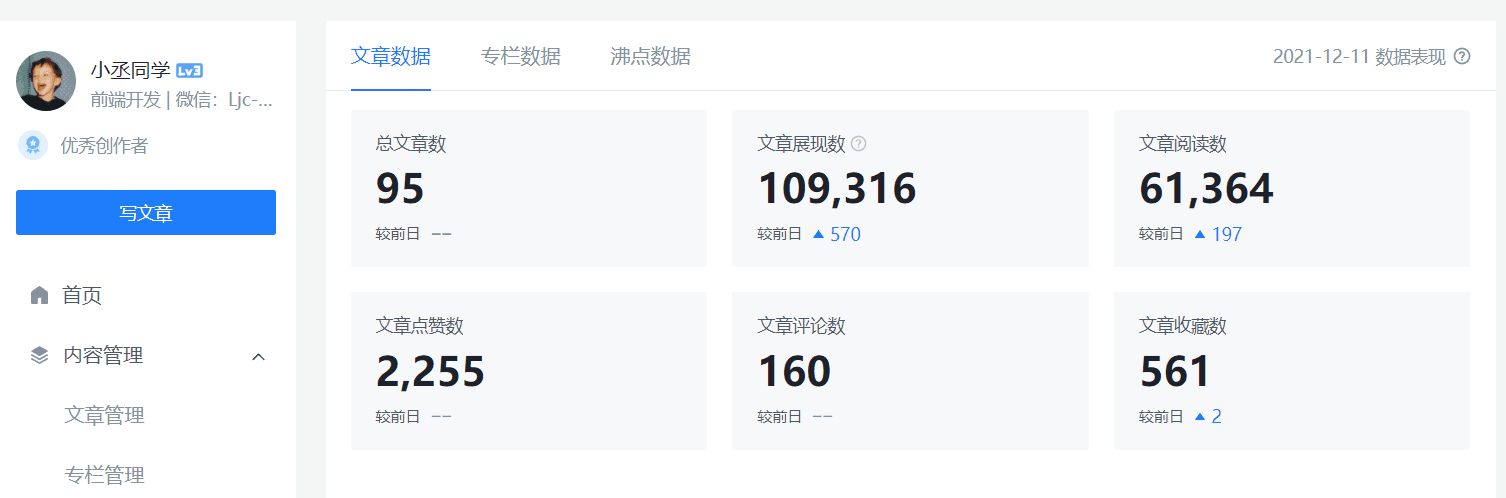Click the username 小丞同学

130,70
